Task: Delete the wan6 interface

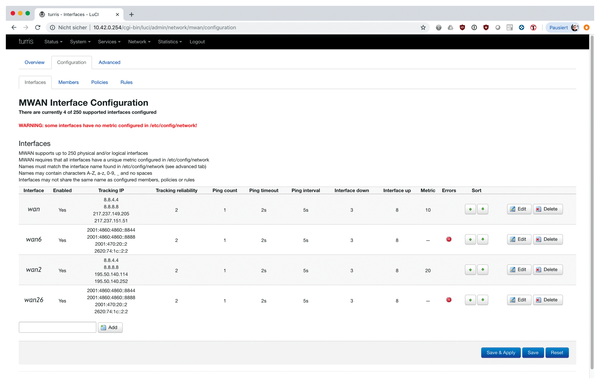Action: (x=548, y=239)
